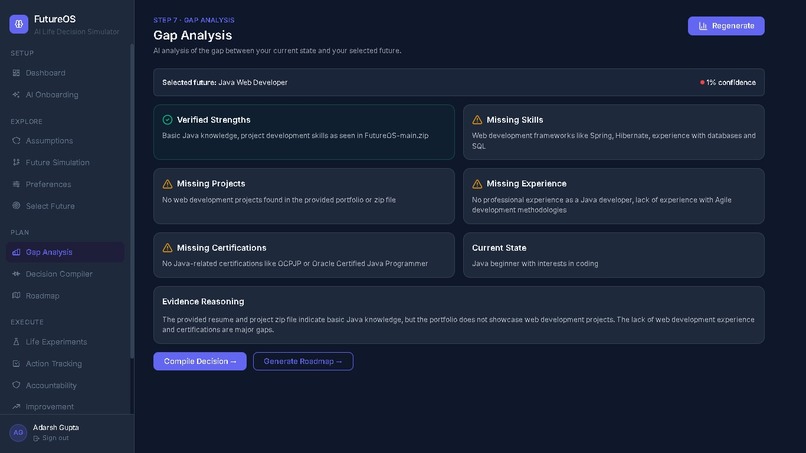The image size is (806, 453).
Task: Click the warning icon beside Missing Experience
Action: (477, 184)
